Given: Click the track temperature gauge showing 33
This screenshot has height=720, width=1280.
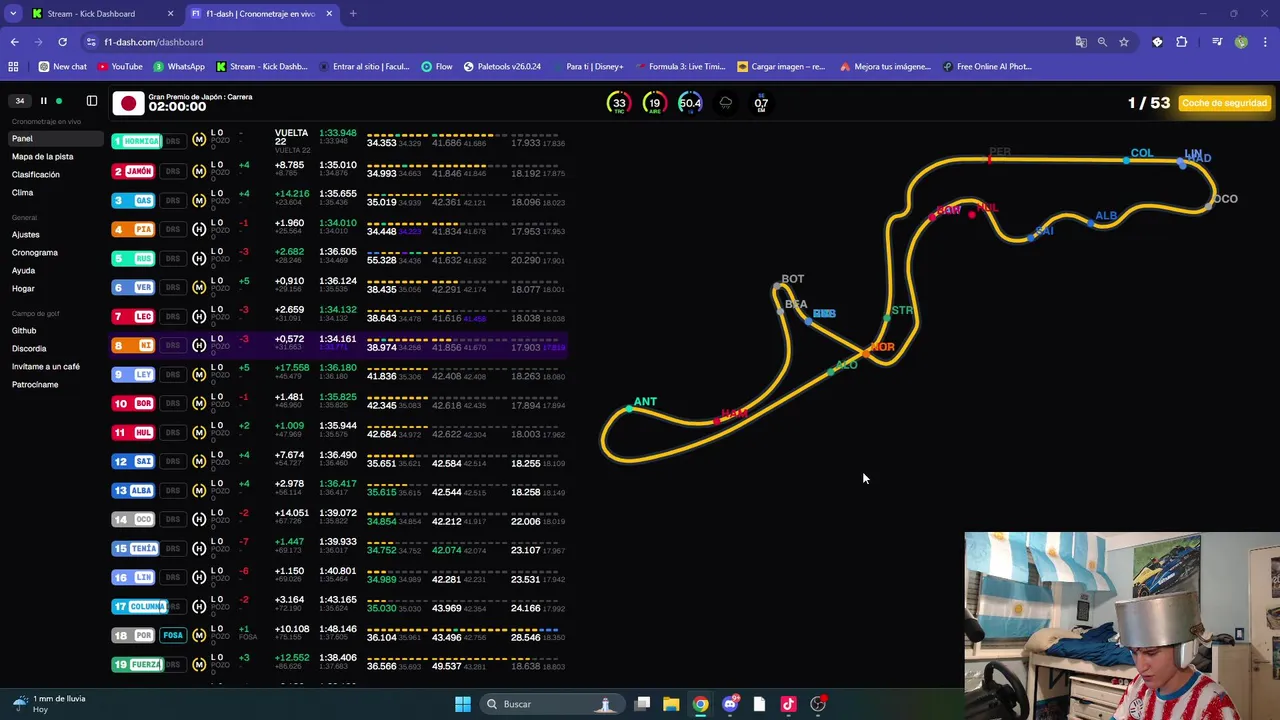Looking at the screenshot, I should coord(619,103).
